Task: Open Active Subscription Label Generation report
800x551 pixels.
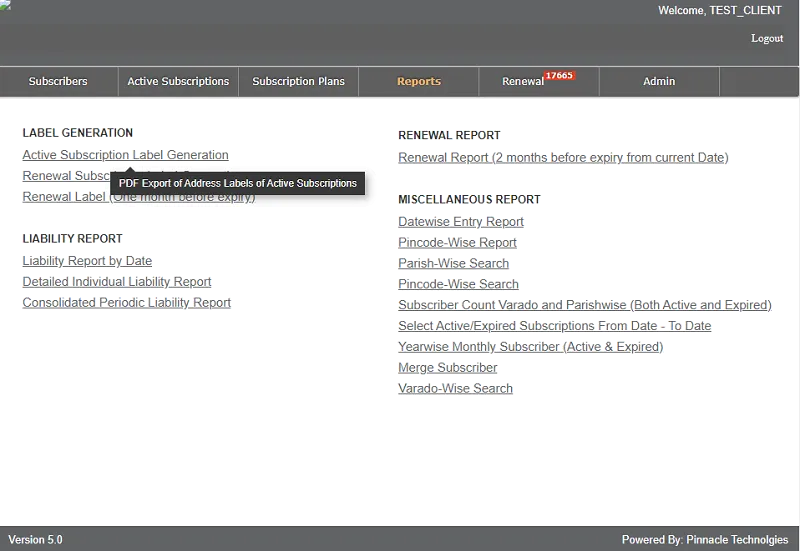Action: (x=126, y=156)
